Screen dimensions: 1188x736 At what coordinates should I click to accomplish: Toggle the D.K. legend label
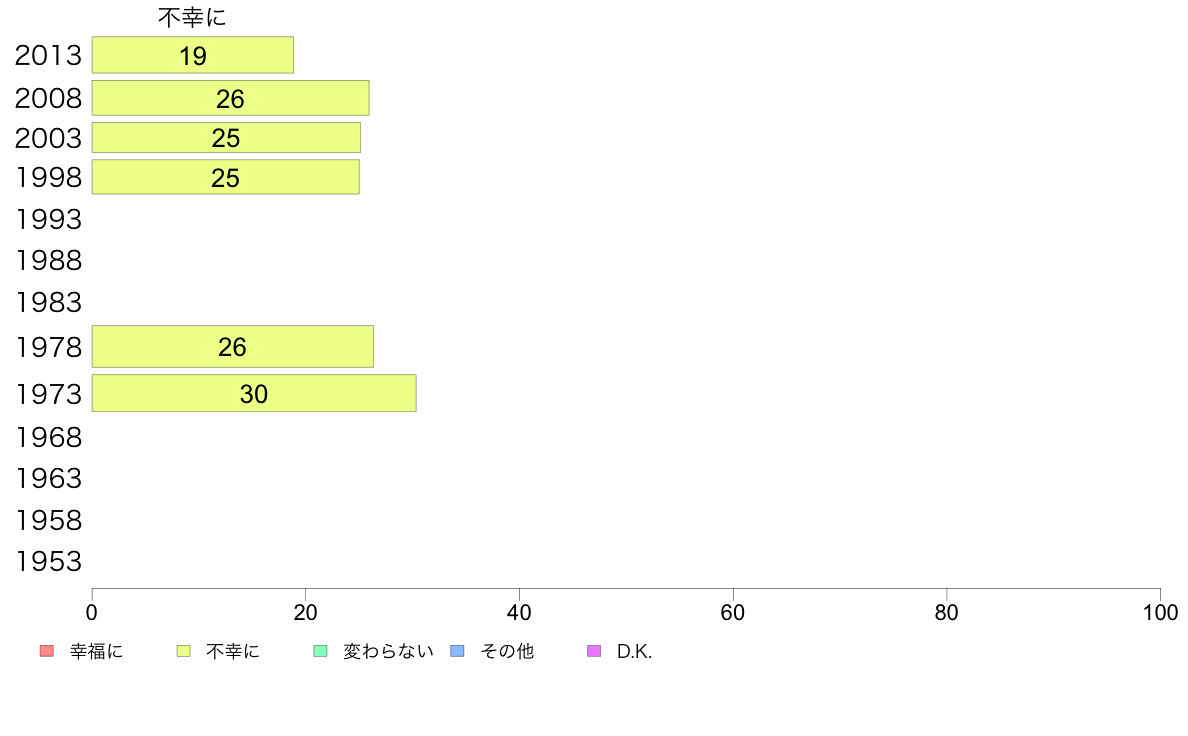634,651
